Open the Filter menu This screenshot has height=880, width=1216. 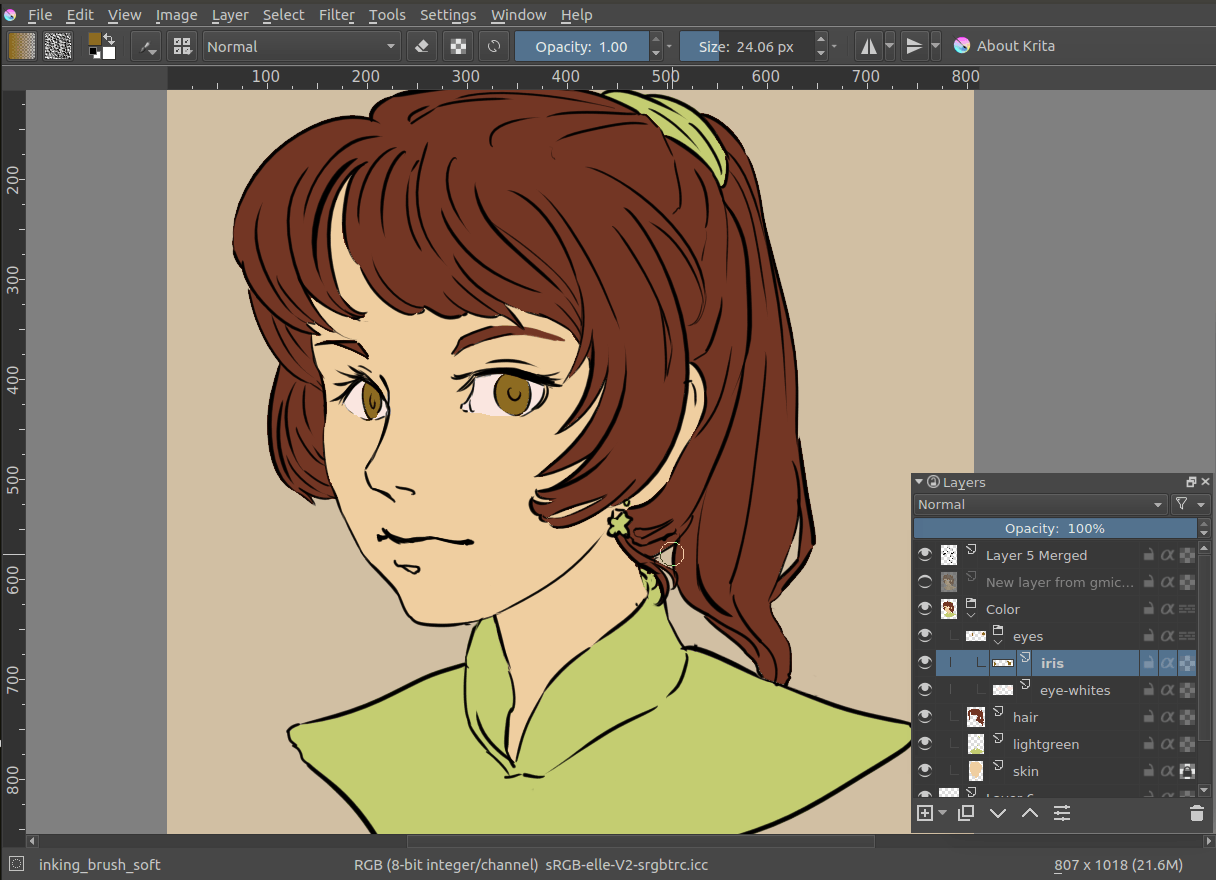tap(336, 15)
